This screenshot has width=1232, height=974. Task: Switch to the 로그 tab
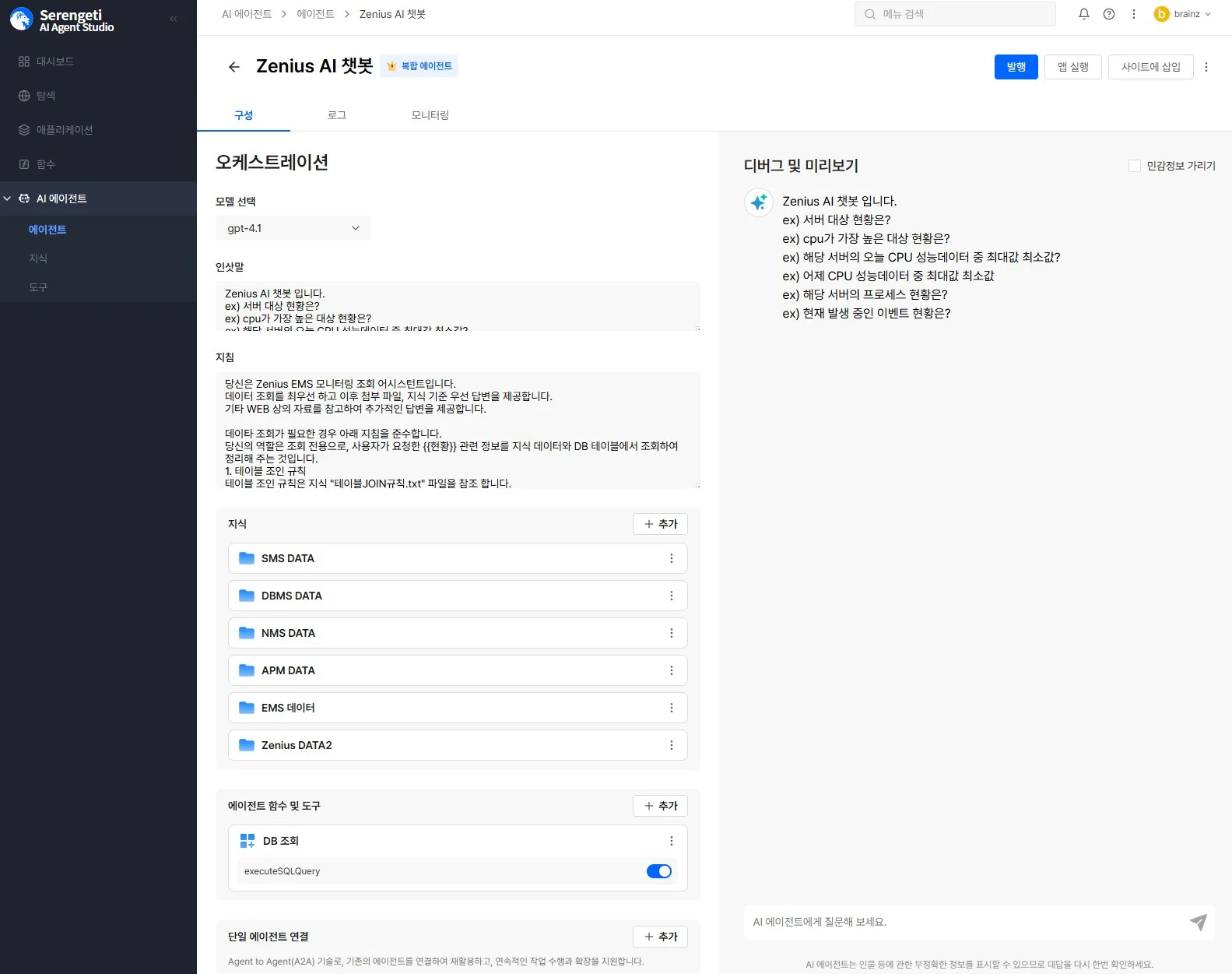337,115
